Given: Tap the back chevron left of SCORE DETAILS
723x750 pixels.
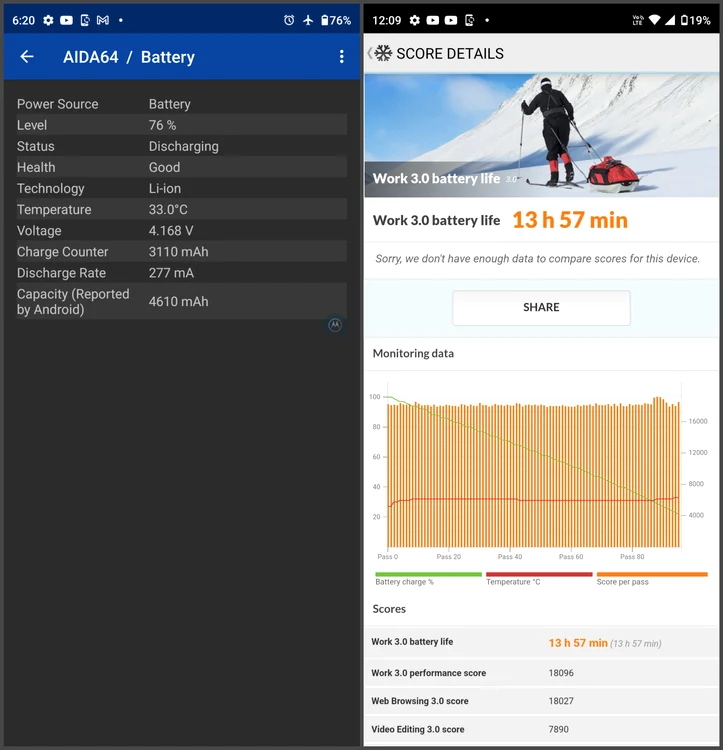Looking at the screenshot, I should 369,53.
